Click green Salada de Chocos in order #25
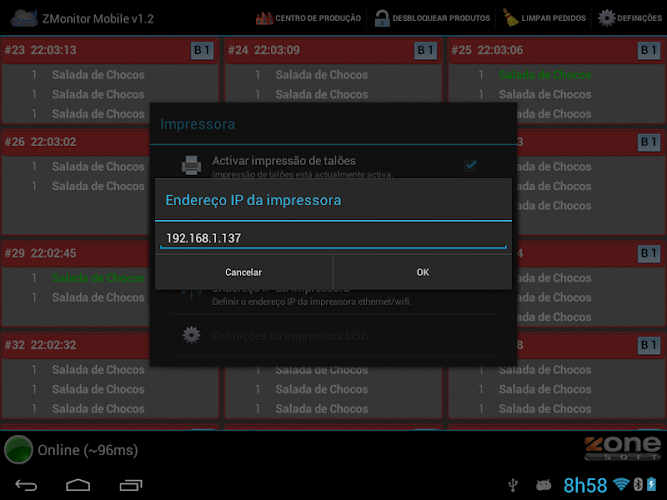The height and width of the screenshot is (500, 667). click(545, 75)
